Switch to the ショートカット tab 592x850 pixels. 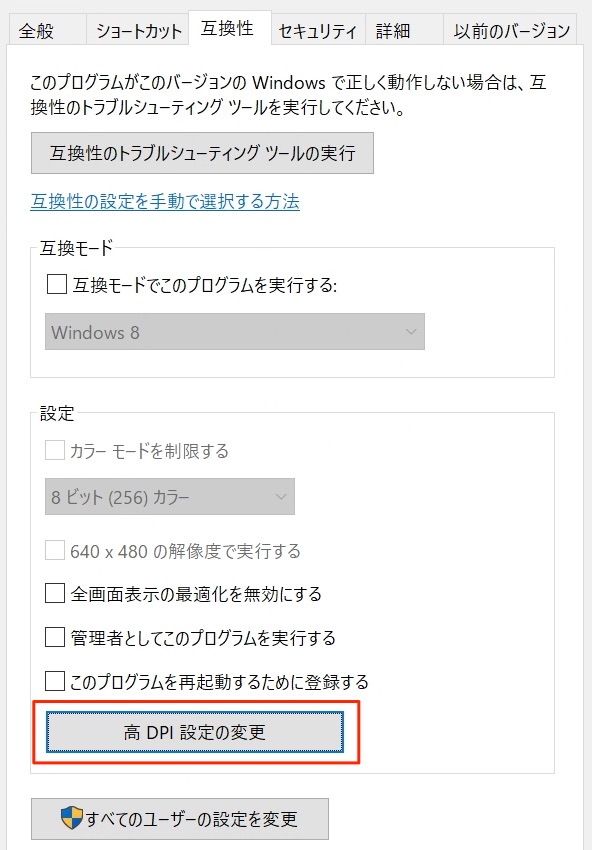(138, 30)
